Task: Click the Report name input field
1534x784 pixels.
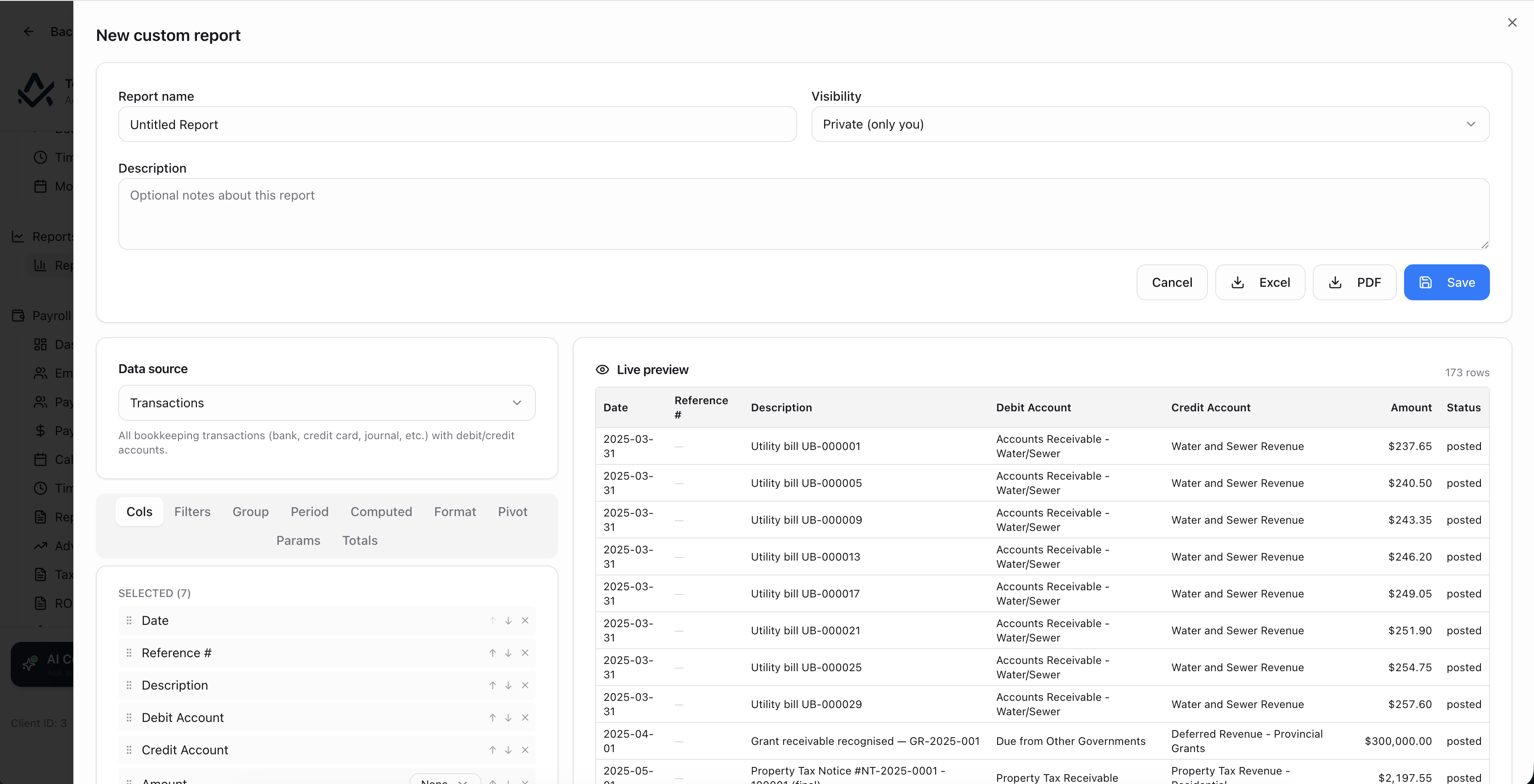Action: click(457, 124)
